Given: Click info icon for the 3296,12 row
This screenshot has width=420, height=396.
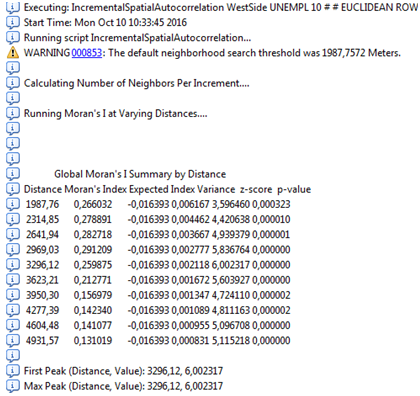Looking at the screenshot, I should coord(13,265).
